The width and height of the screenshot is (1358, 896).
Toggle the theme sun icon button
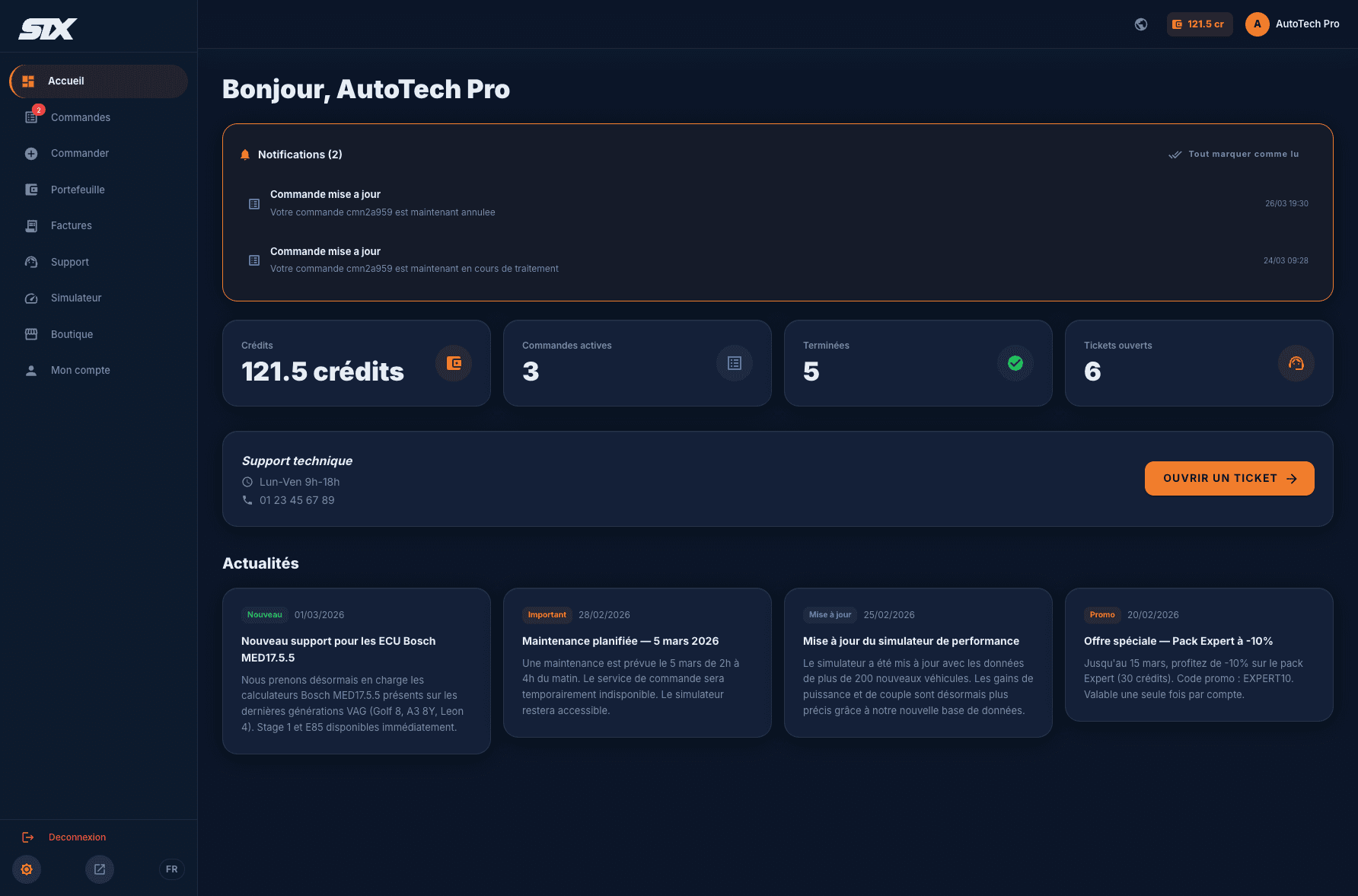[x=27, y=869]
